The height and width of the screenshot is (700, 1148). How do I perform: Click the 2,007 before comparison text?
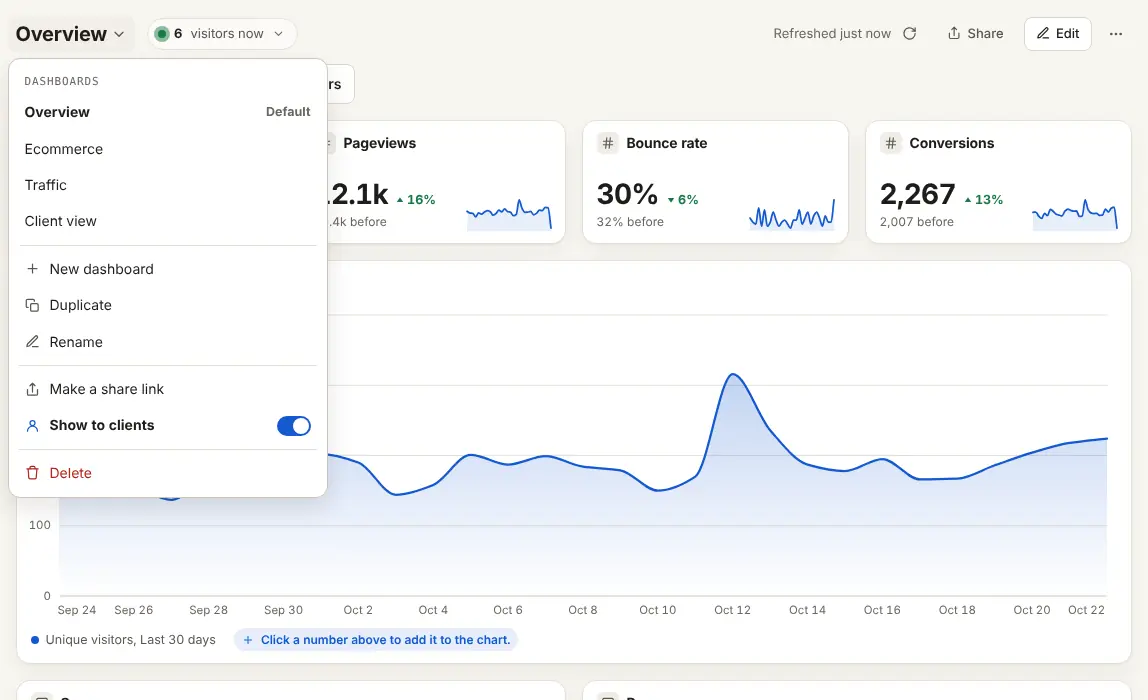[917, 222]
